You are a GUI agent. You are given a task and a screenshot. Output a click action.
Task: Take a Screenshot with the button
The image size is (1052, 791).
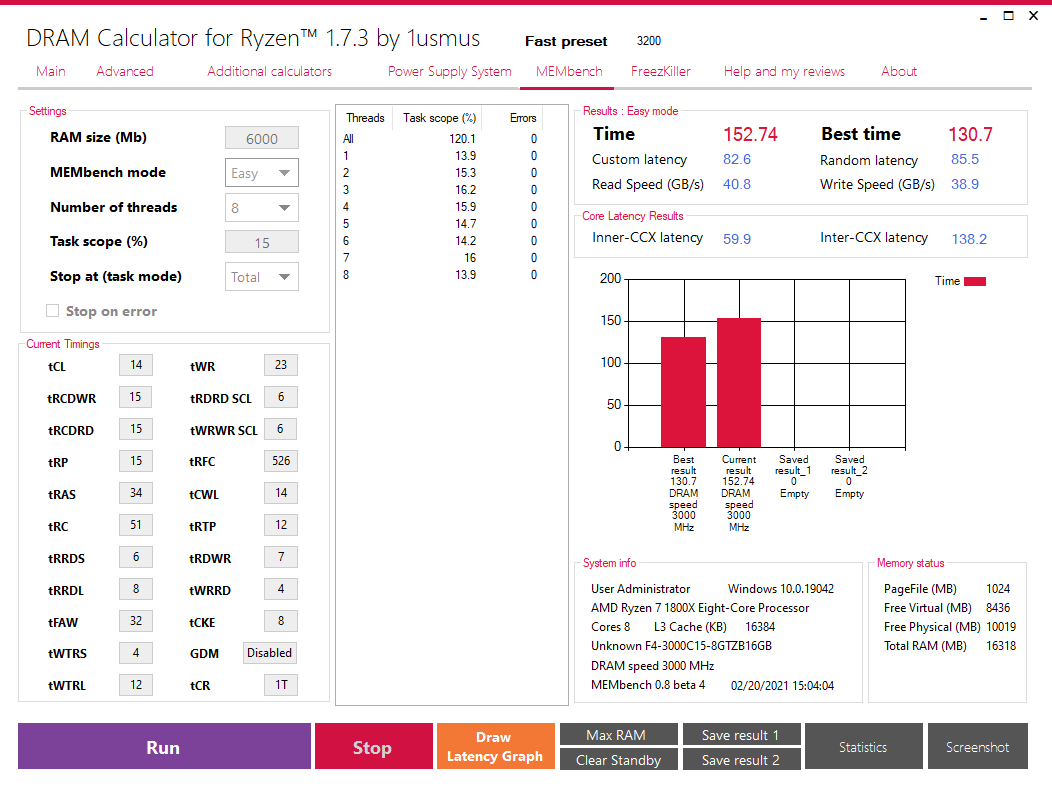(x=977, y=747)
